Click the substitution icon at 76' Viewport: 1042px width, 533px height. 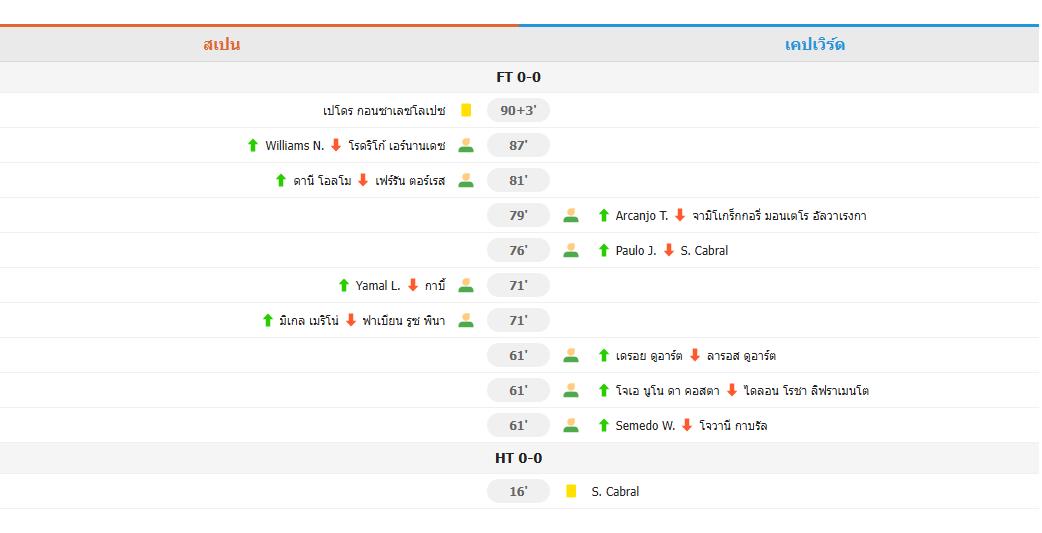571,251
